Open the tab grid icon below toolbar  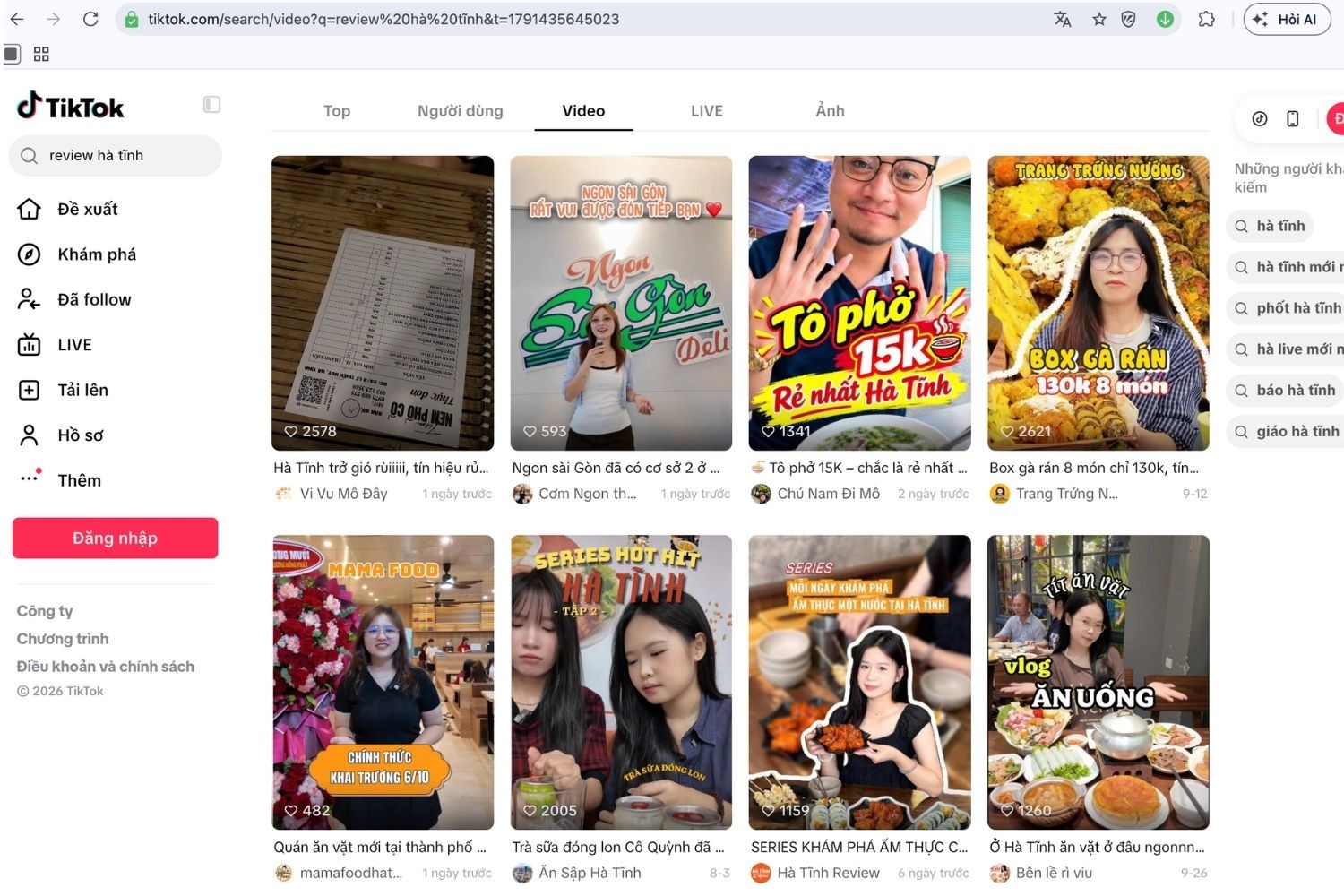click(x=41, y=54)
